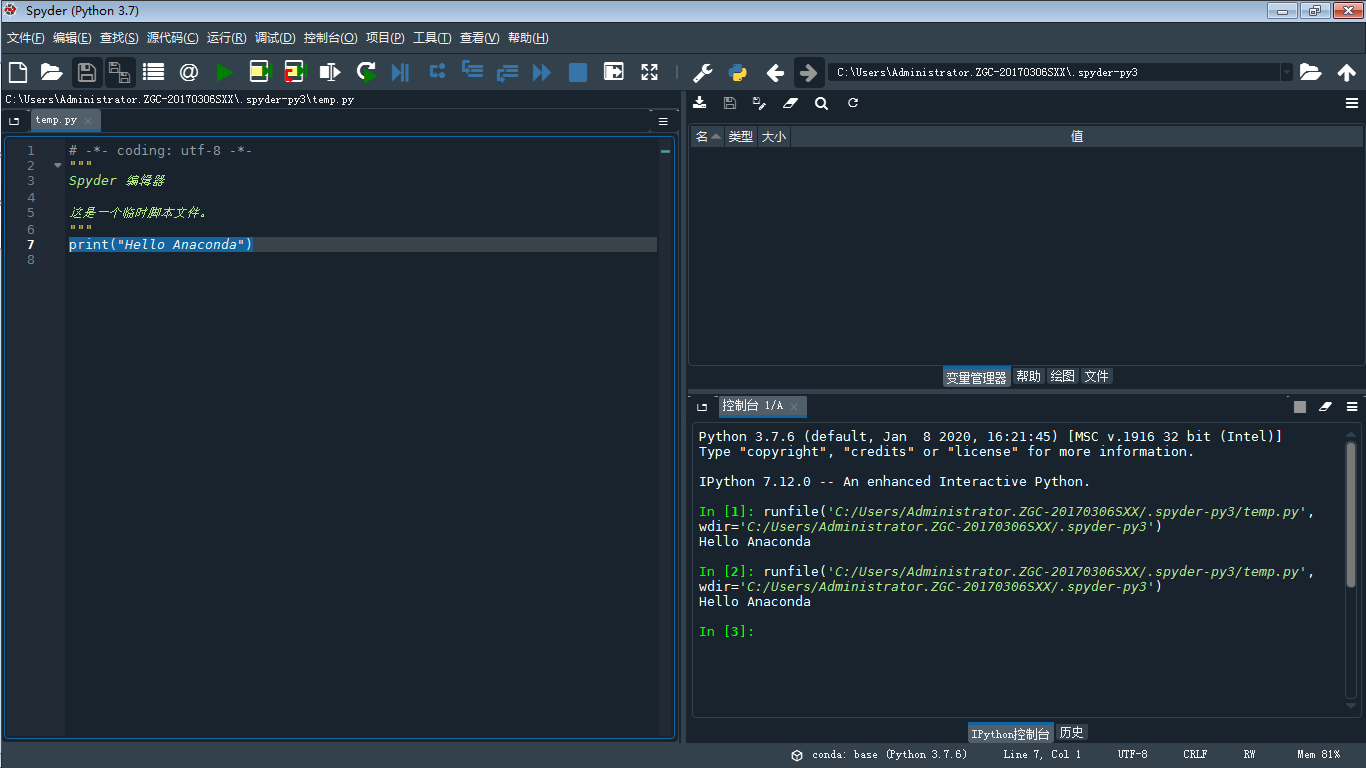The height and width of the screenshot is (768, 1366).
Task: Collapse docstring fold arrow at line 2
Action: pos(57,166)
